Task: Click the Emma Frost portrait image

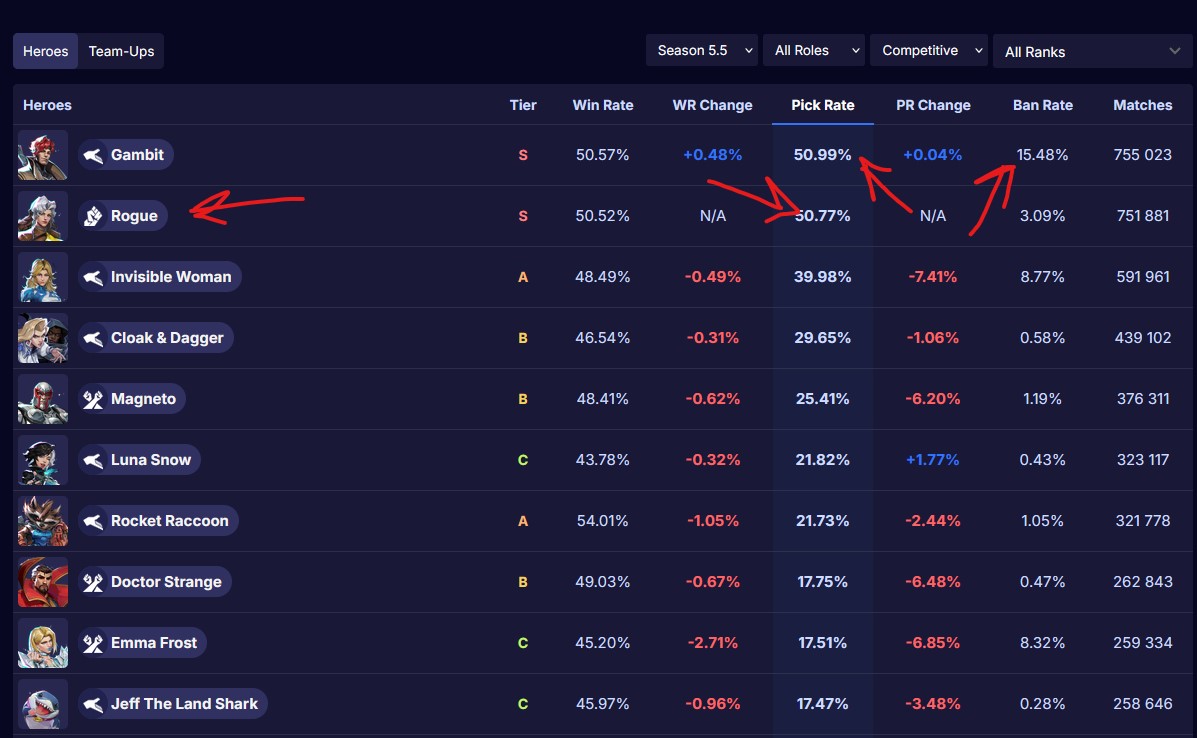Action: pos(43,643)
